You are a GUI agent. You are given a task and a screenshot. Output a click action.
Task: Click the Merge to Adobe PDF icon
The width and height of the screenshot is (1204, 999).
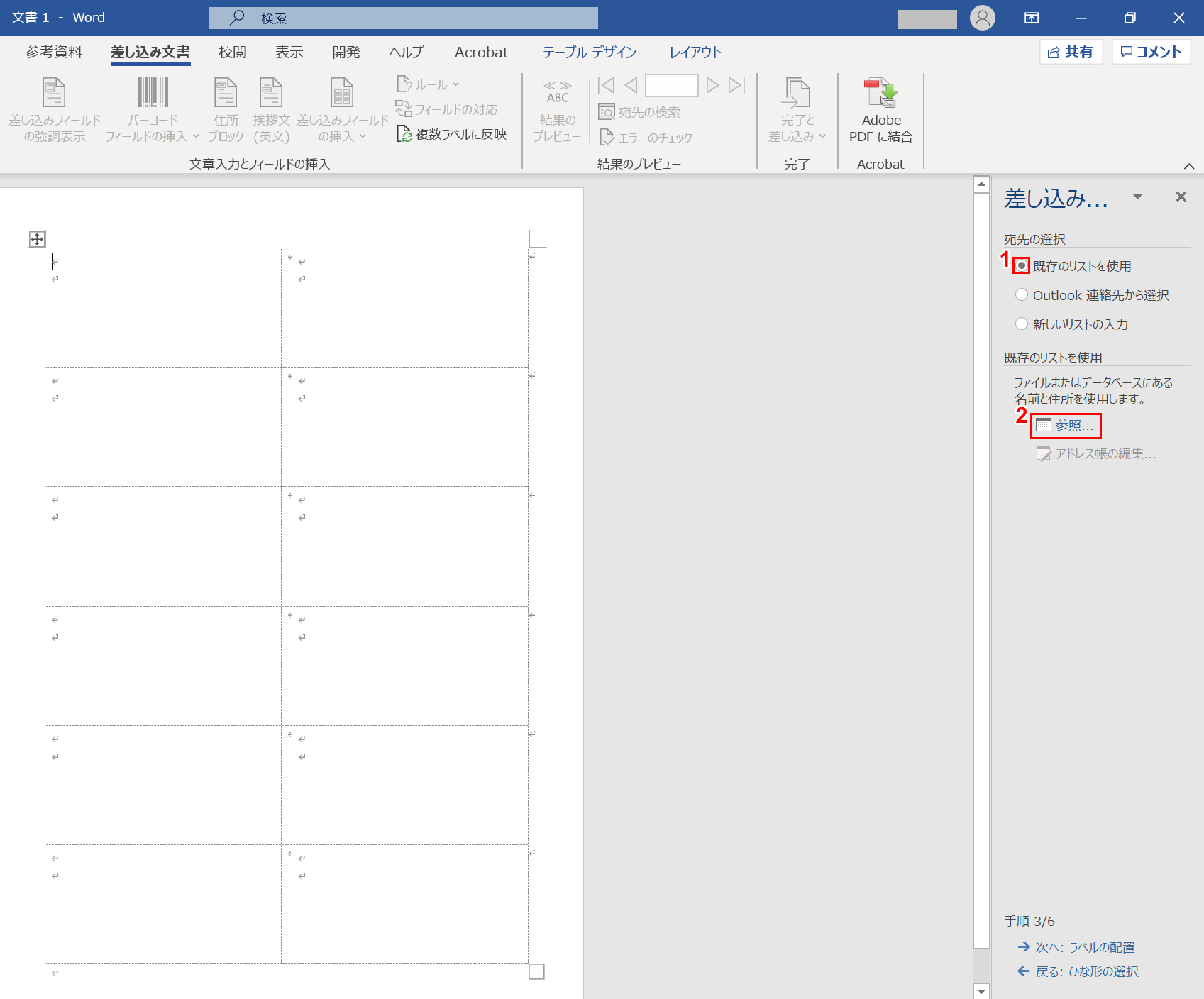pos(881,93)
